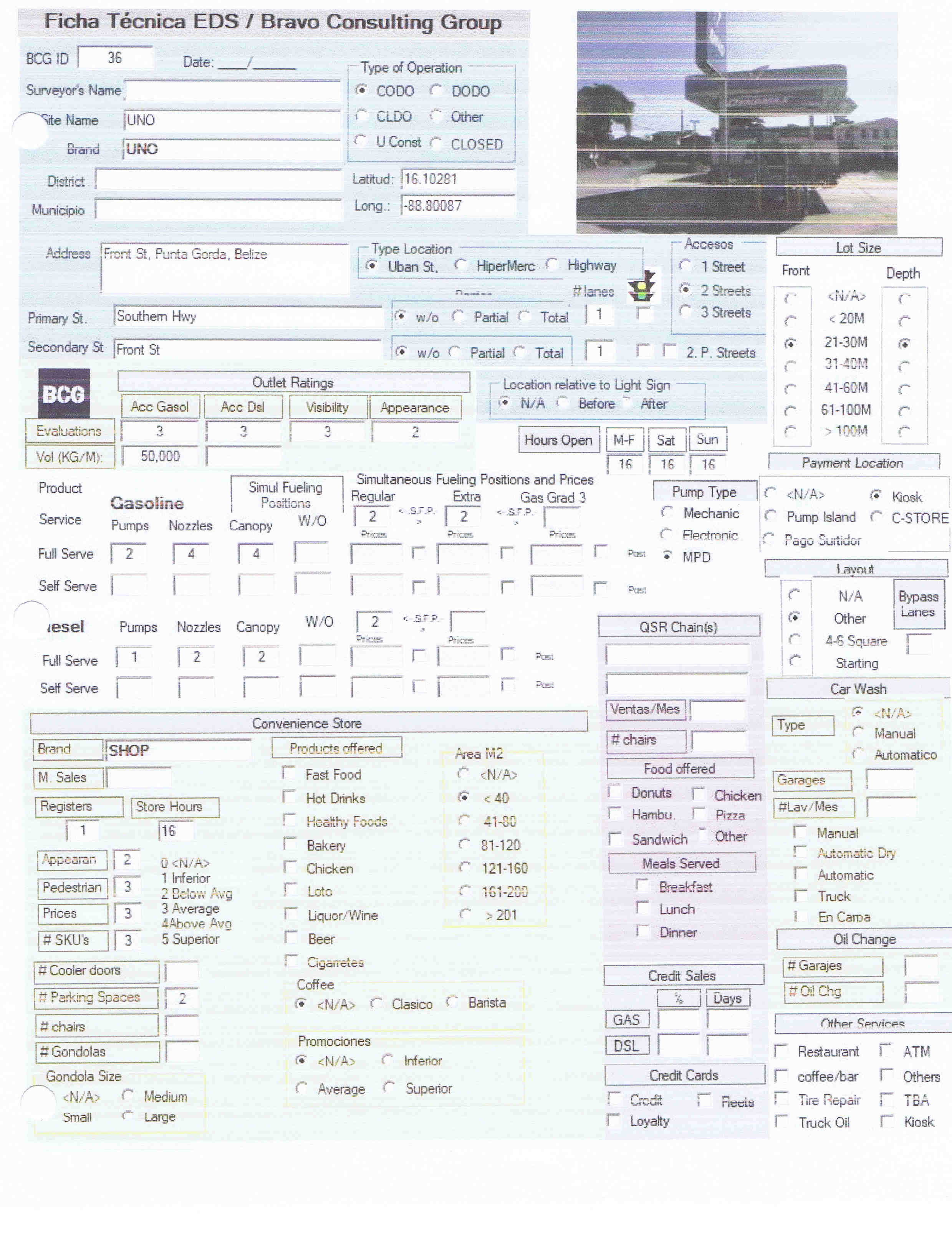Select the DODO operation type
Viewport: 952px width, 1240px height.
(x=435, y=90)
